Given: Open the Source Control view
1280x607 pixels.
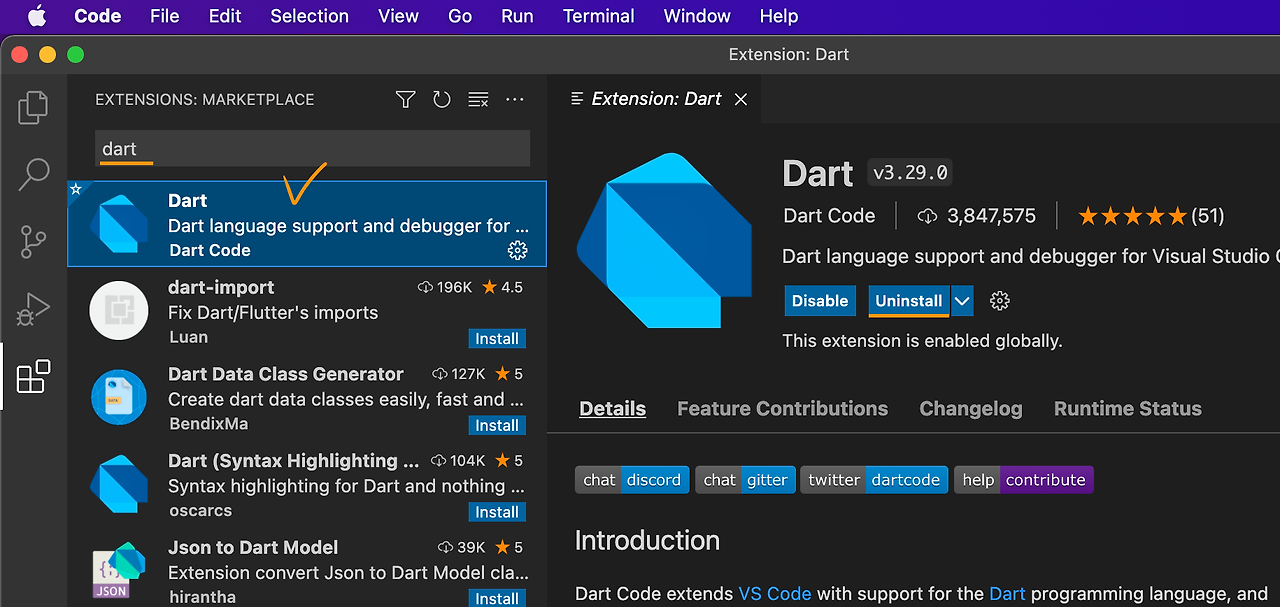Looking at the screenshot, I should (33, 241).
